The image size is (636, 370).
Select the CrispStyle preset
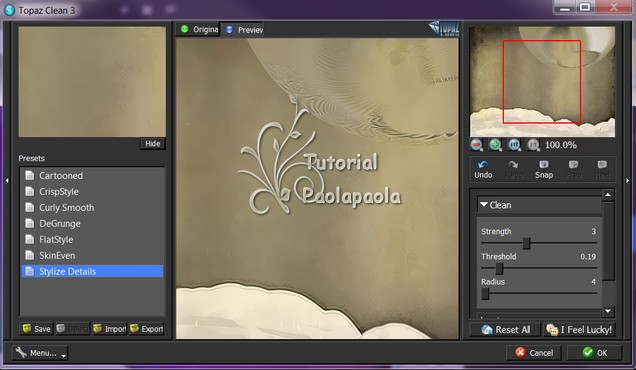coord(92,191)
